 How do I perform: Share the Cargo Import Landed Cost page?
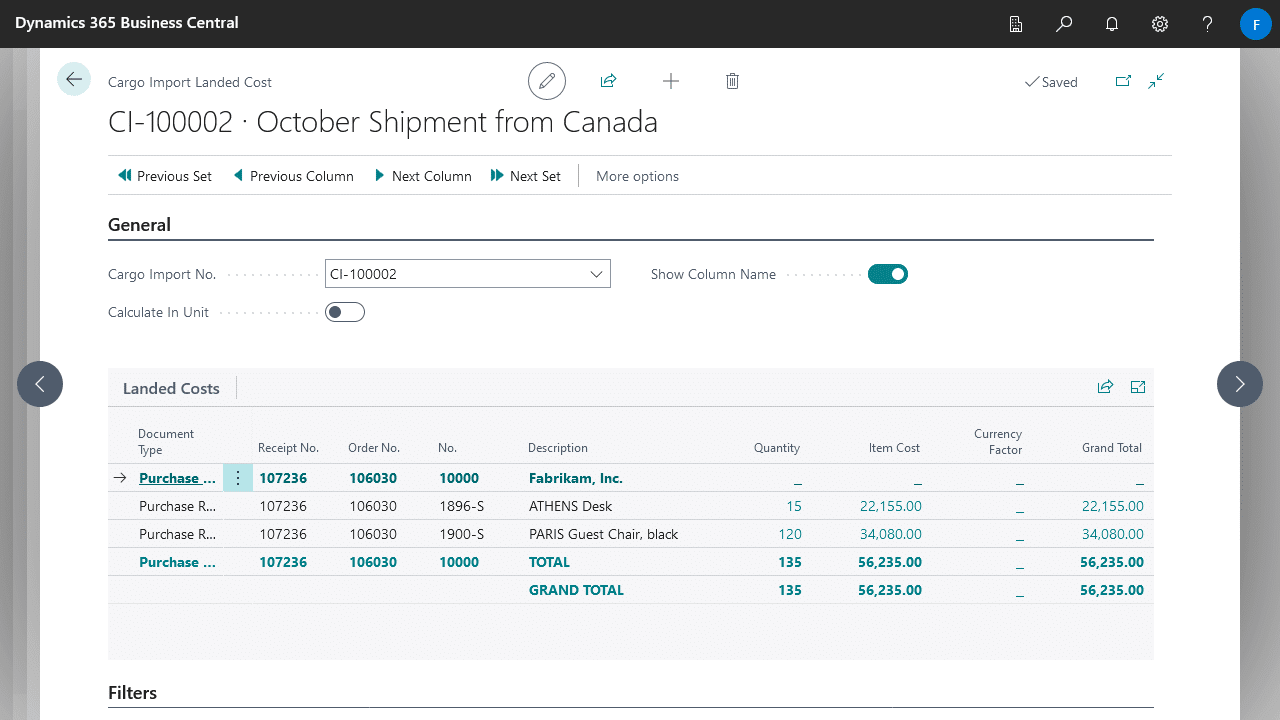pos(608,81)
